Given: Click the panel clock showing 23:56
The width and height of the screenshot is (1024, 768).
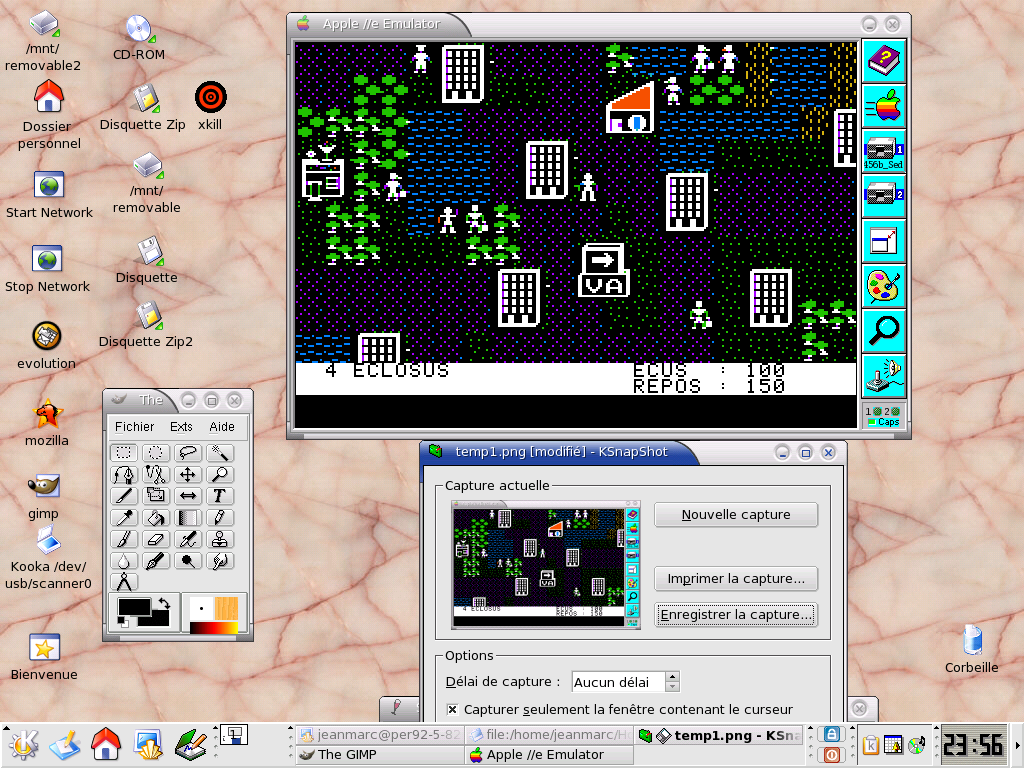Looking at the screenshot, I should pyautogui.click(x=973, y=744).
